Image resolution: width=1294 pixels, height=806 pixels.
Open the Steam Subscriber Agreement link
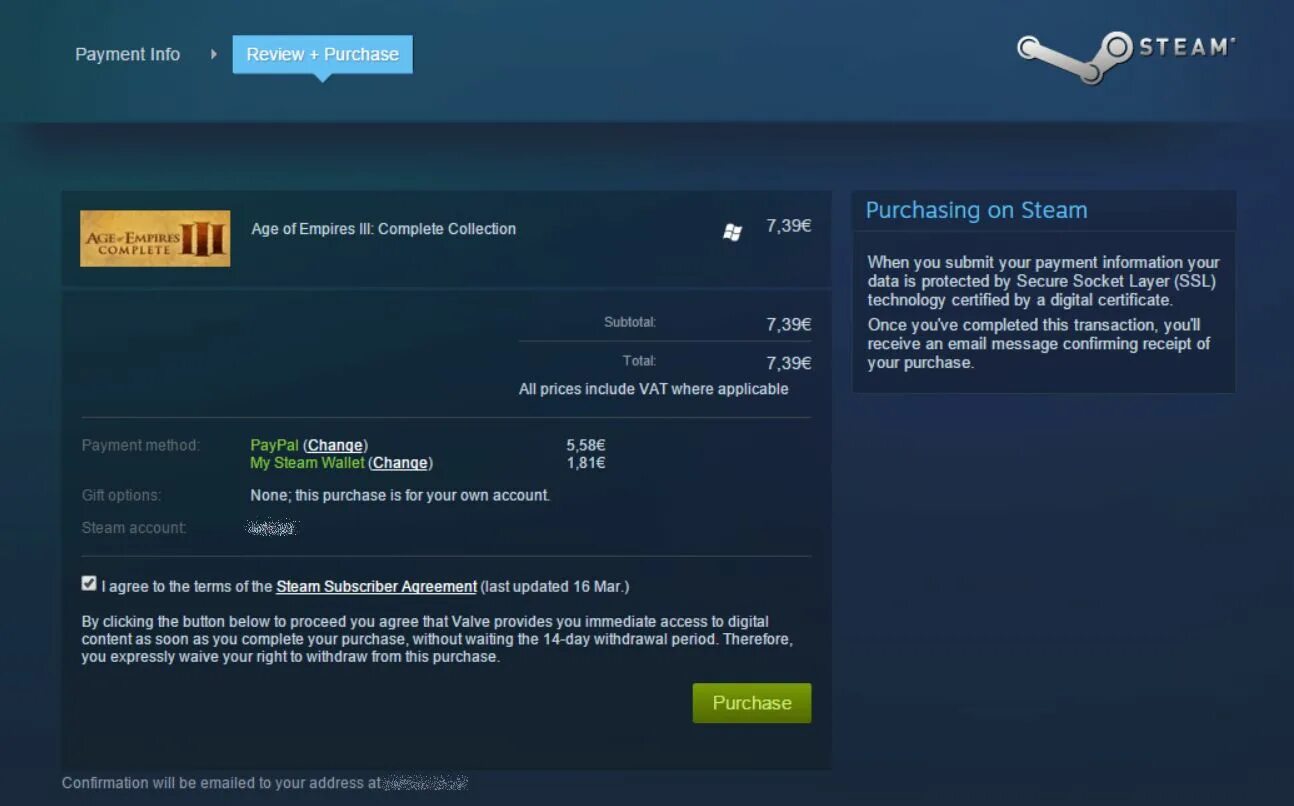[x=376, y=587]
